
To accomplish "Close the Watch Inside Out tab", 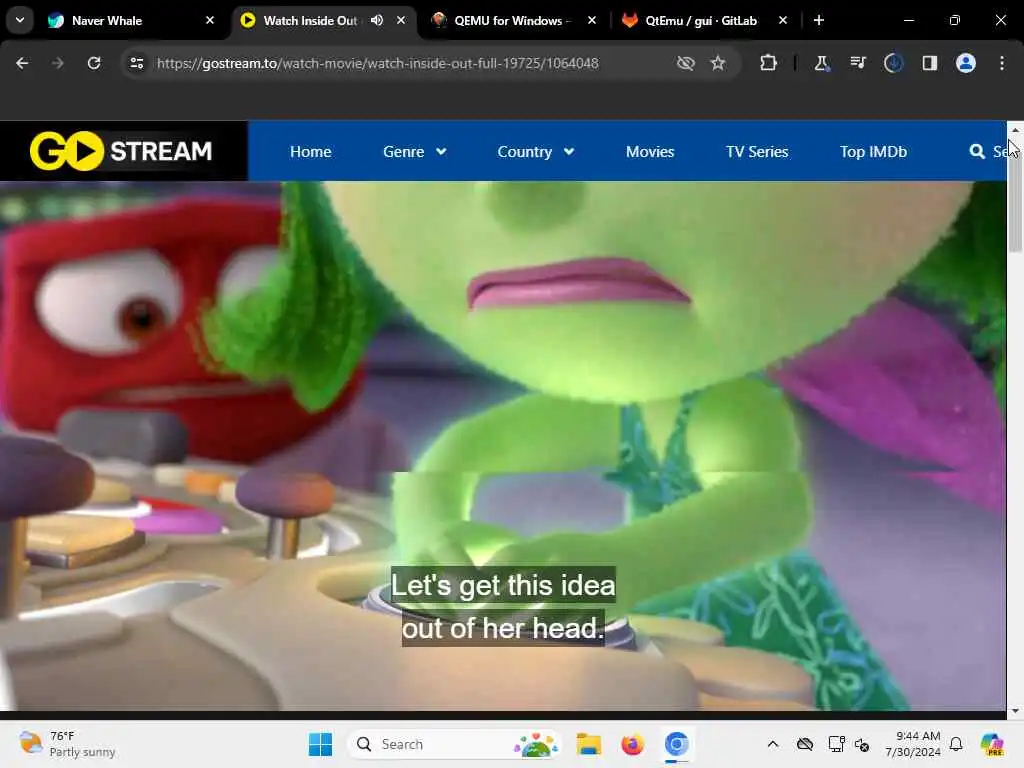I will tap(401, 20).
